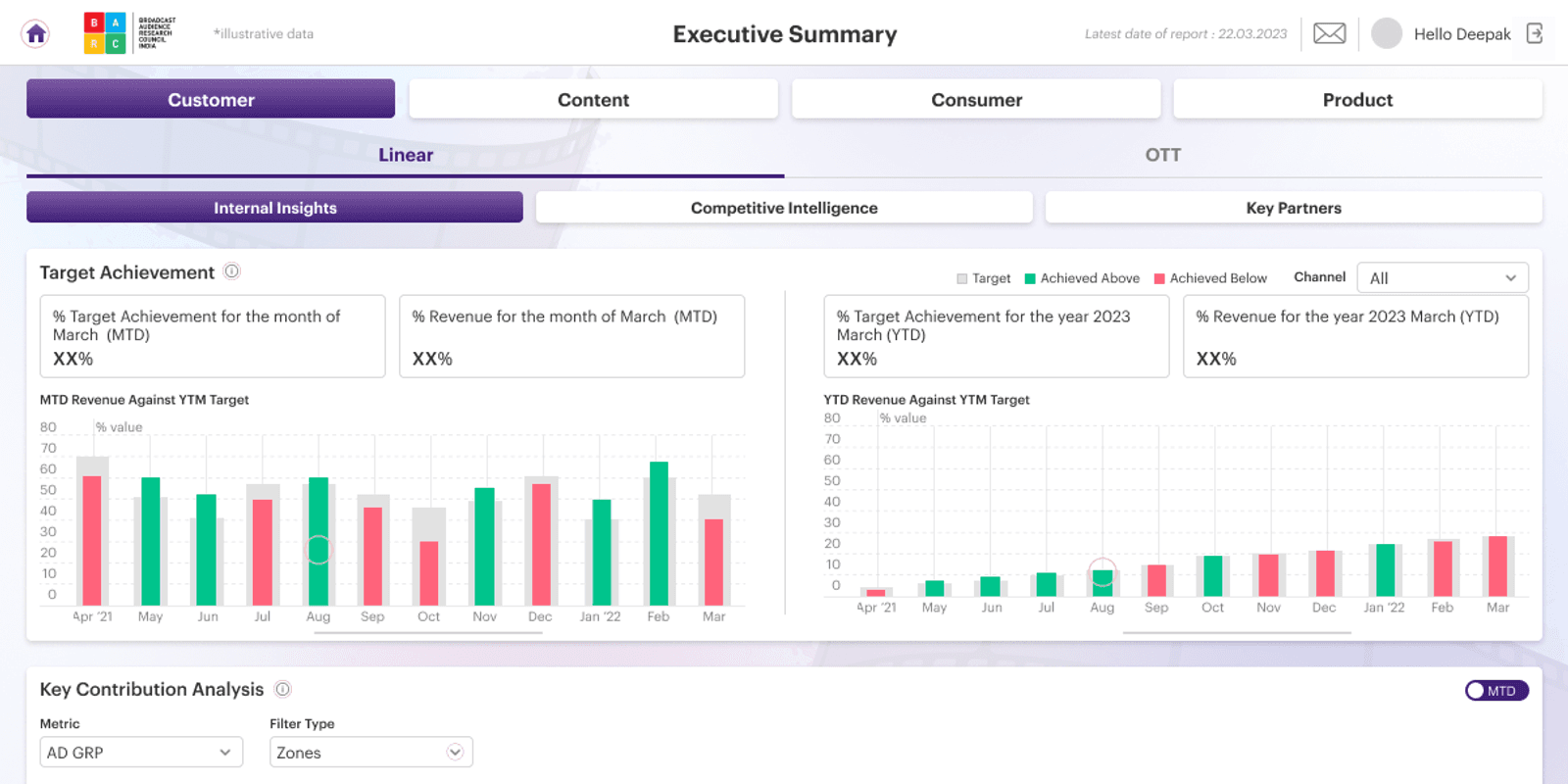Viewport: 1568px width, 784px height.
Task: Click the YTD % Target Achievement card
Action: pos(997,336)
